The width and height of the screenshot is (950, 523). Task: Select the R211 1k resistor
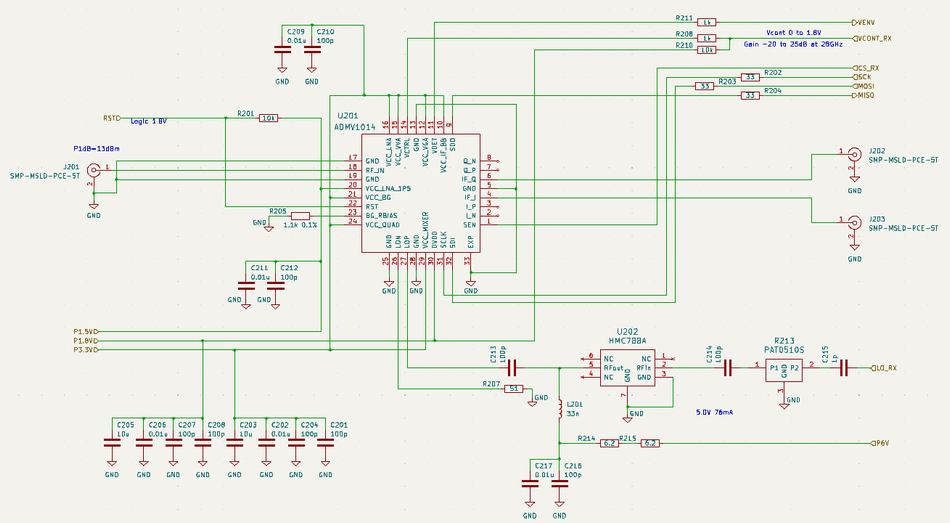[707, 21]
